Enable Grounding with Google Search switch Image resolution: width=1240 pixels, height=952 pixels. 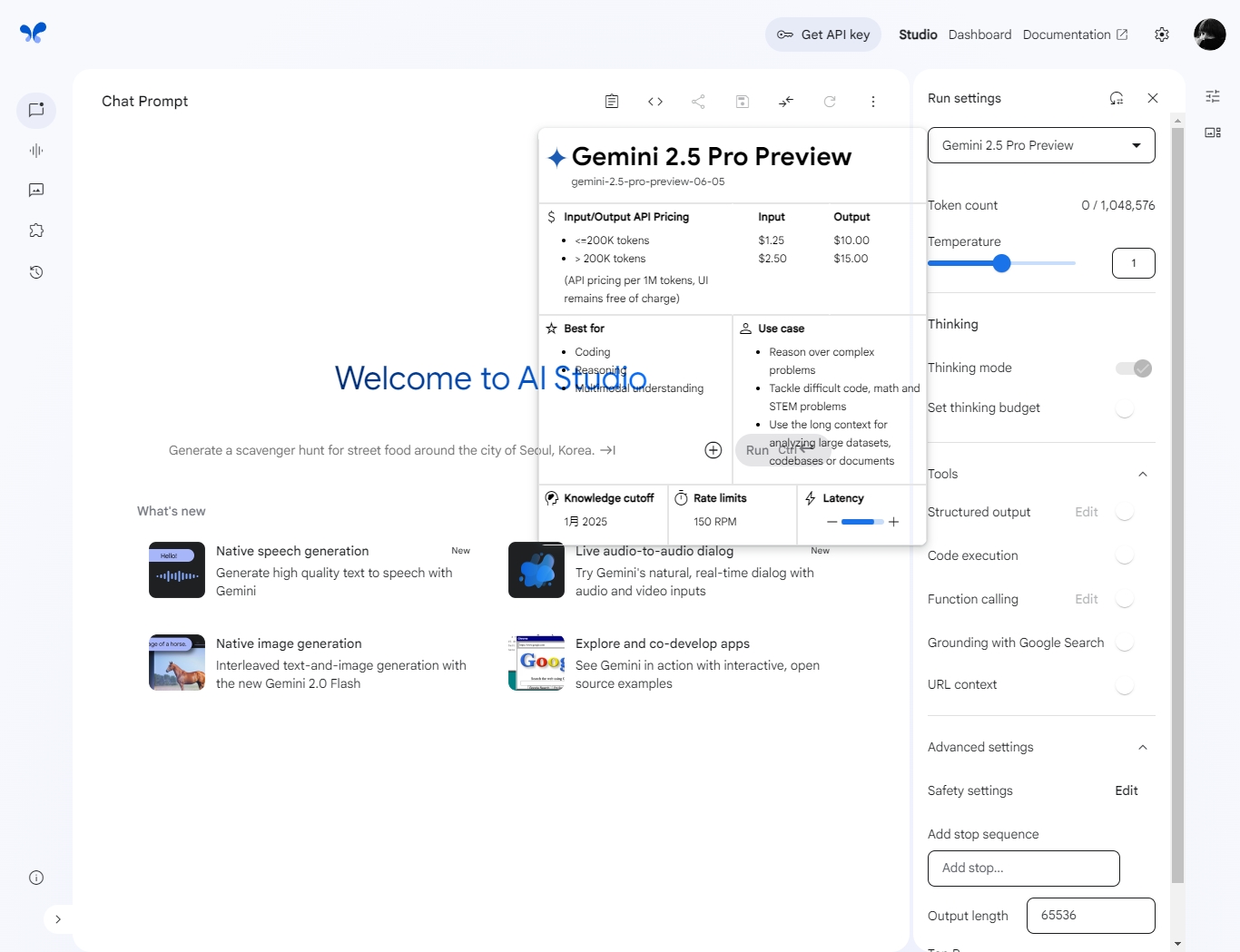[1125, 643]
